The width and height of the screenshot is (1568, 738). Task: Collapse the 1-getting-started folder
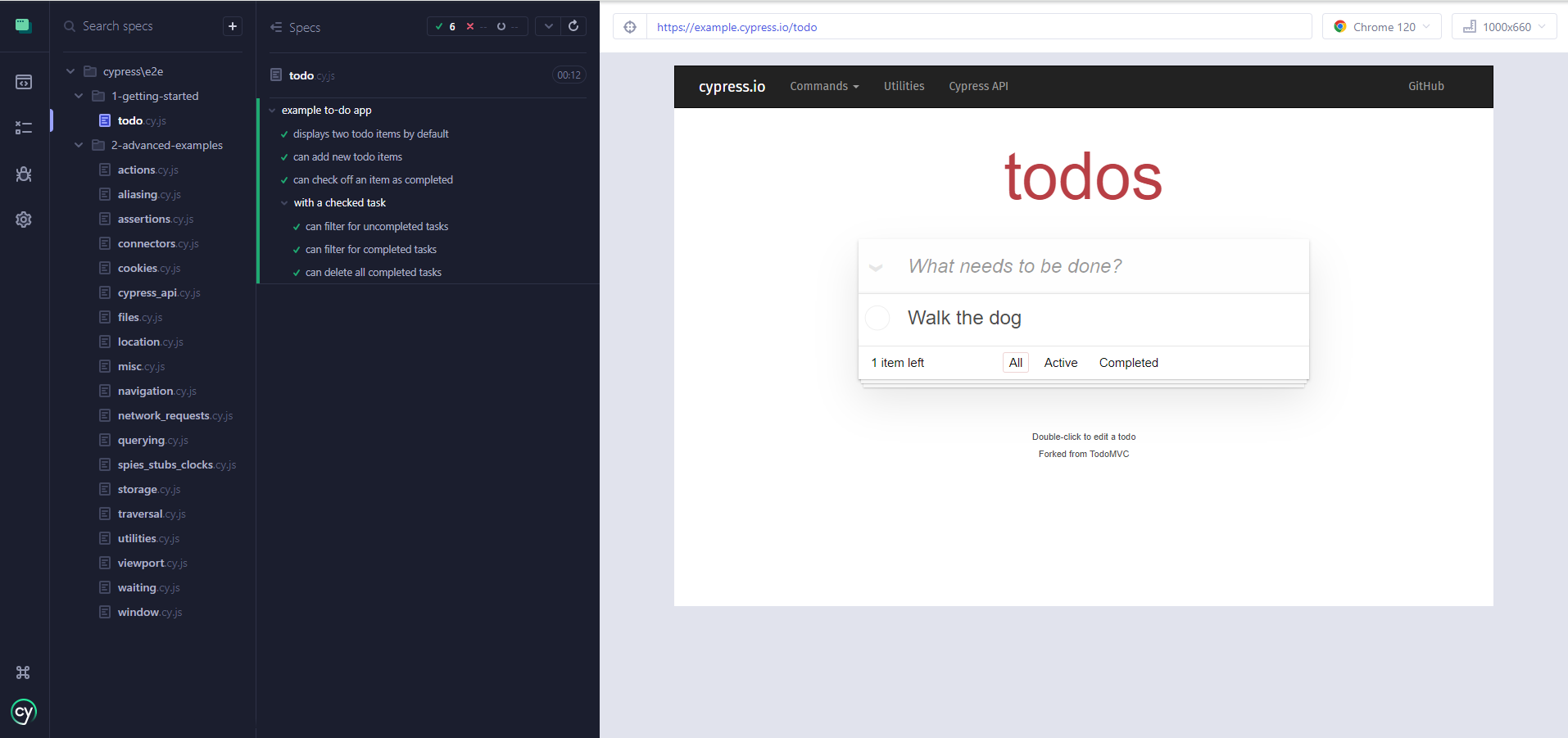coord(79,96)
